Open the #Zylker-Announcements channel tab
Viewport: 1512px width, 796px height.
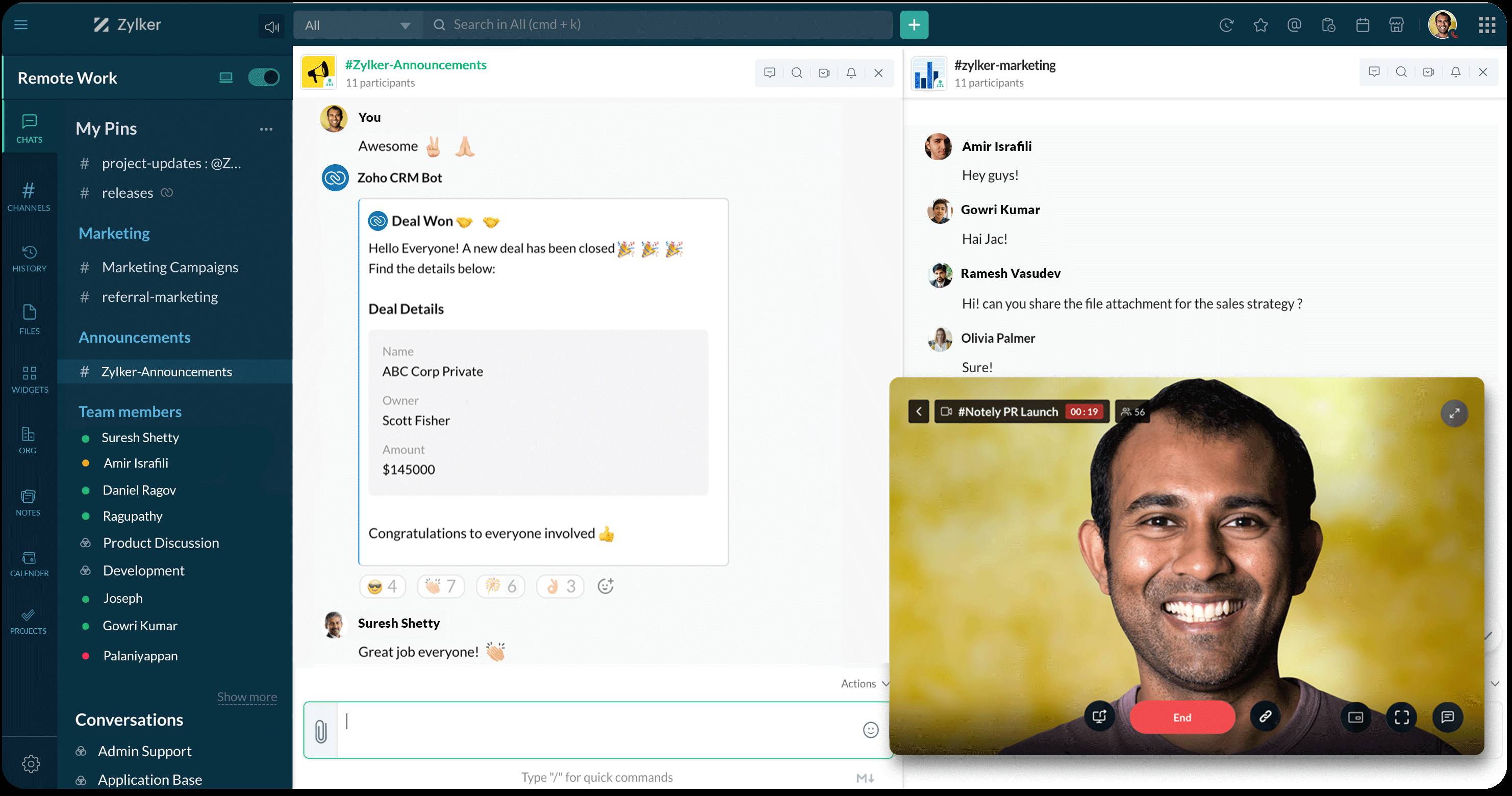[x=416, y=64]
